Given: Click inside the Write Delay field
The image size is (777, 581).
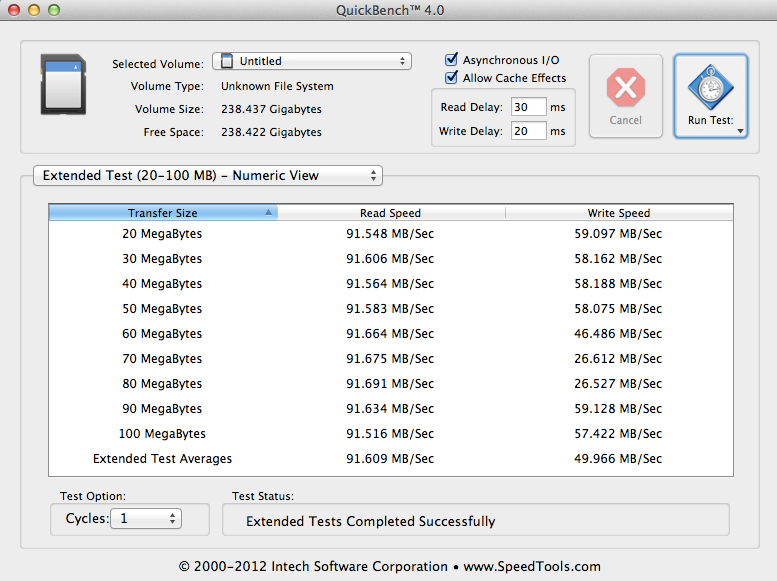Looking at the screenshot, I should coord(527,131).
